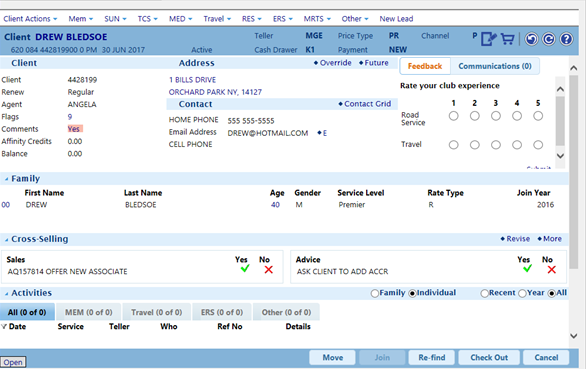Select the Family activities radio button
The image size is (586, 370).
pos(375,293)
